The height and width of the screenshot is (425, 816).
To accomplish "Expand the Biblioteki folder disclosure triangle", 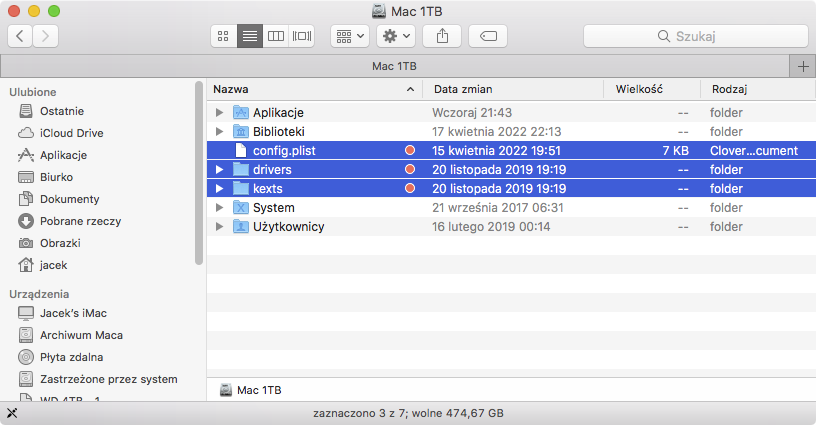I will 220,132.
